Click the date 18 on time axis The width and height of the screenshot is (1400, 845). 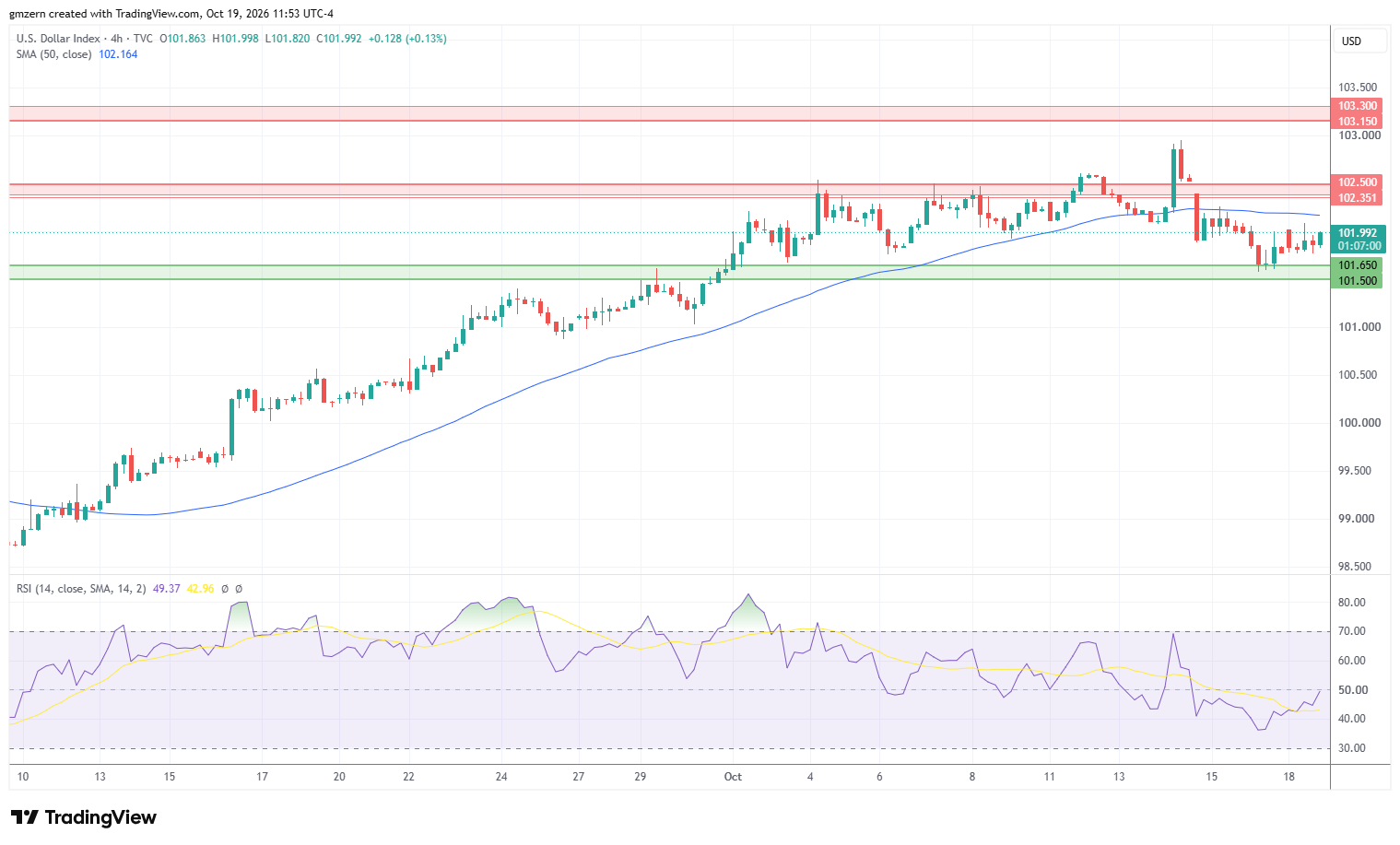pos(1289,777)
